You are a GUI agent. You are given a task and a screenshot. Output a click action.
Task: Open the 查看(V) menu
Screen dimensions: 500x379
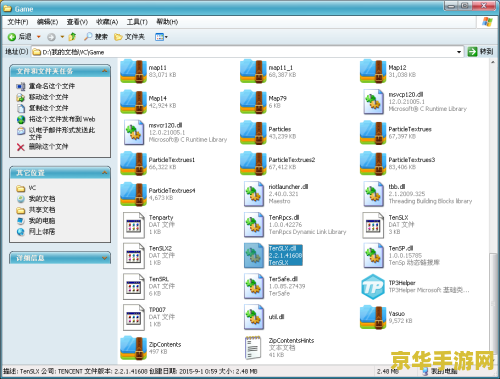77,22
